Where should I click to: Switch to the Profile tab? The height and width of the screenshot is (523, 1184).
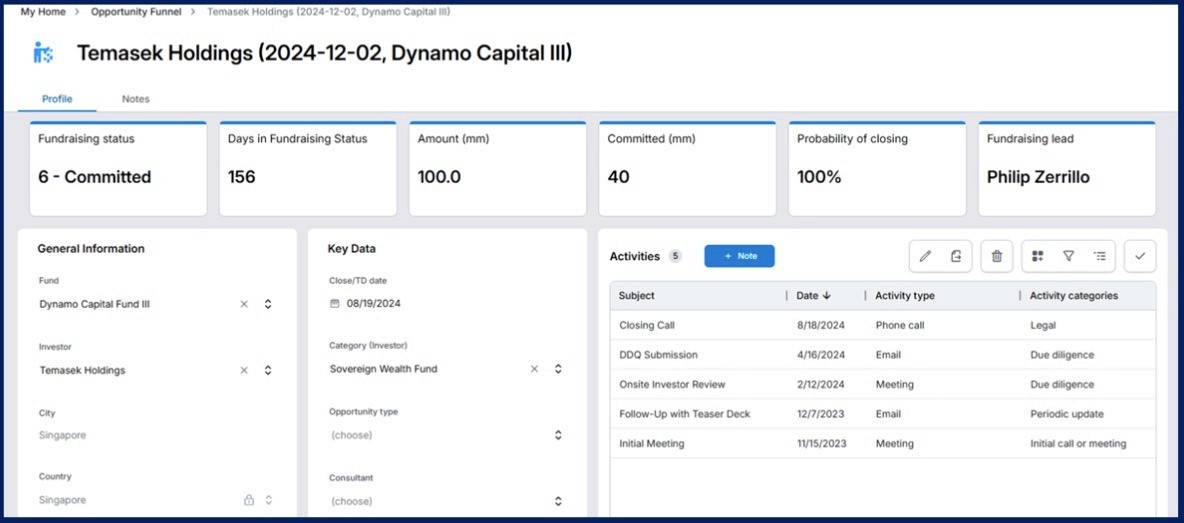click(x=57, y=99)
